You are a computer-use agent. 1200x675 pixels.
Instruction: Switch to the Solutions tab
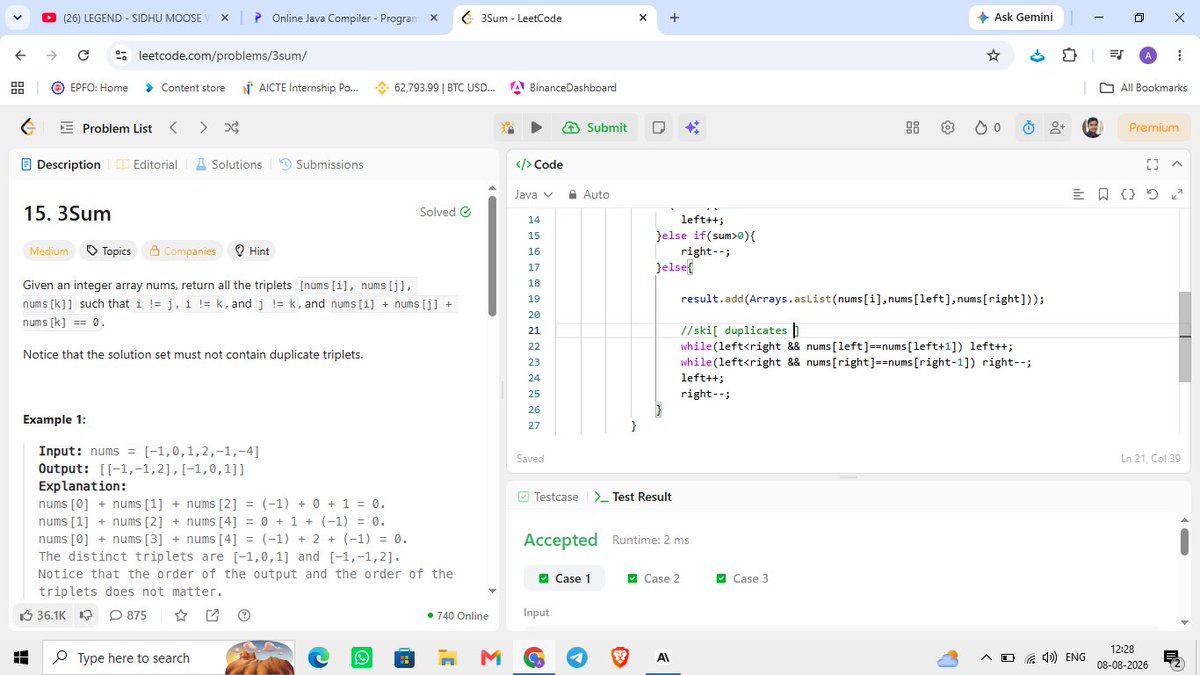pos(229,164)
